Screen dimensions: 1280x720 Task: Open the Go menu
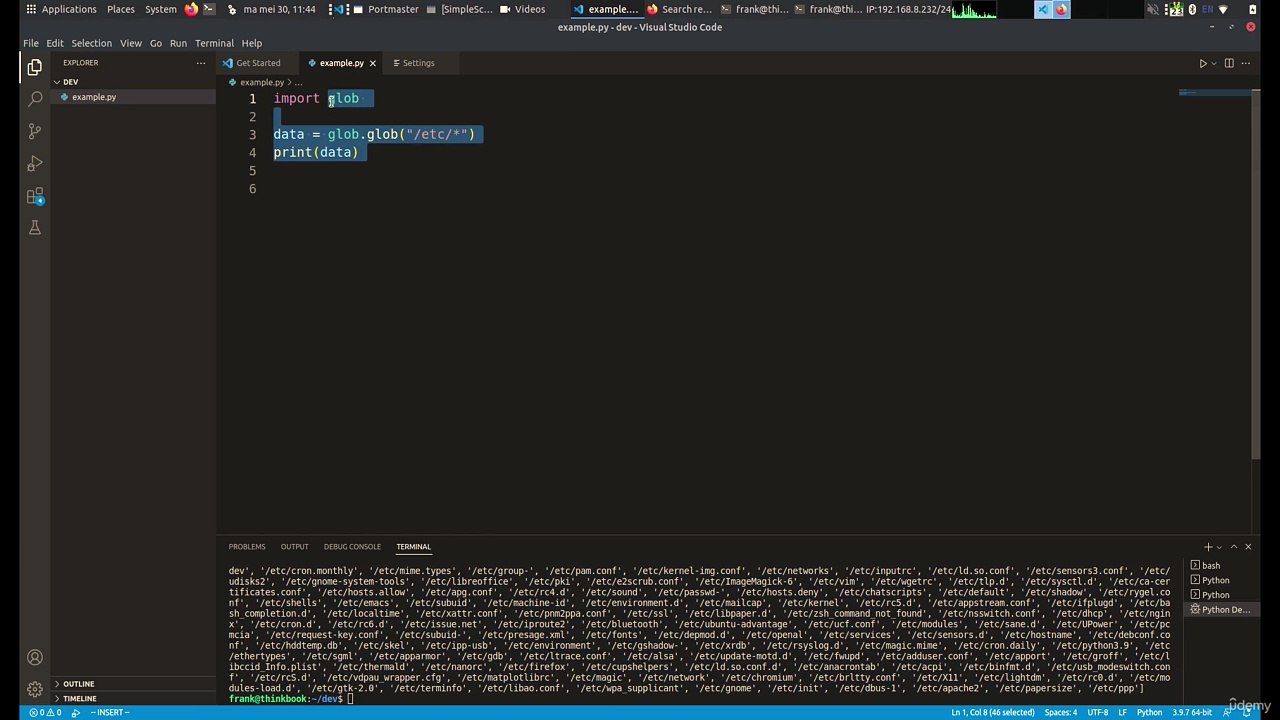(156, 43)
